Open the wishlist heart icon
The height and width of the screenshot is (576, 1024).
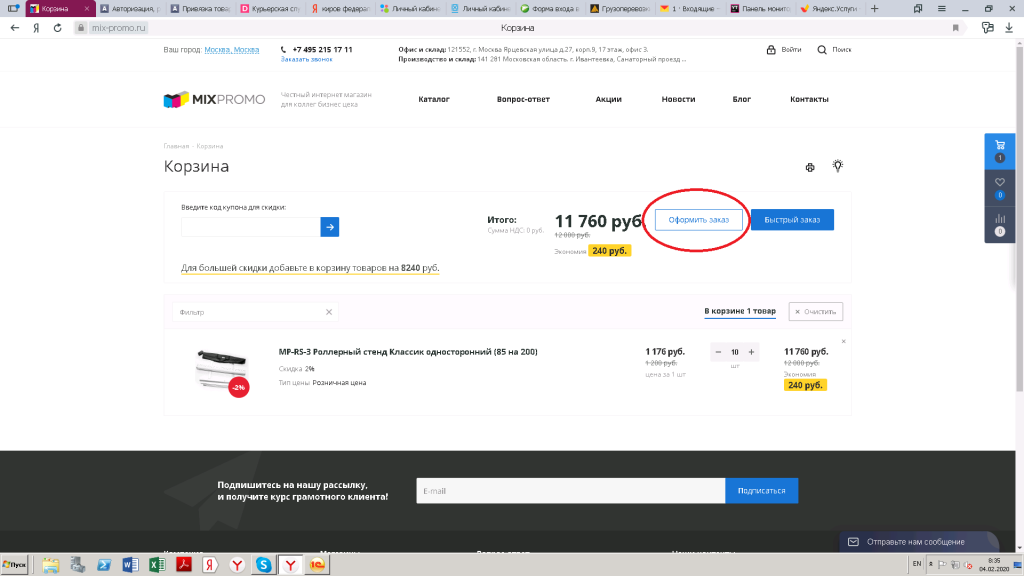[1000, 182]
